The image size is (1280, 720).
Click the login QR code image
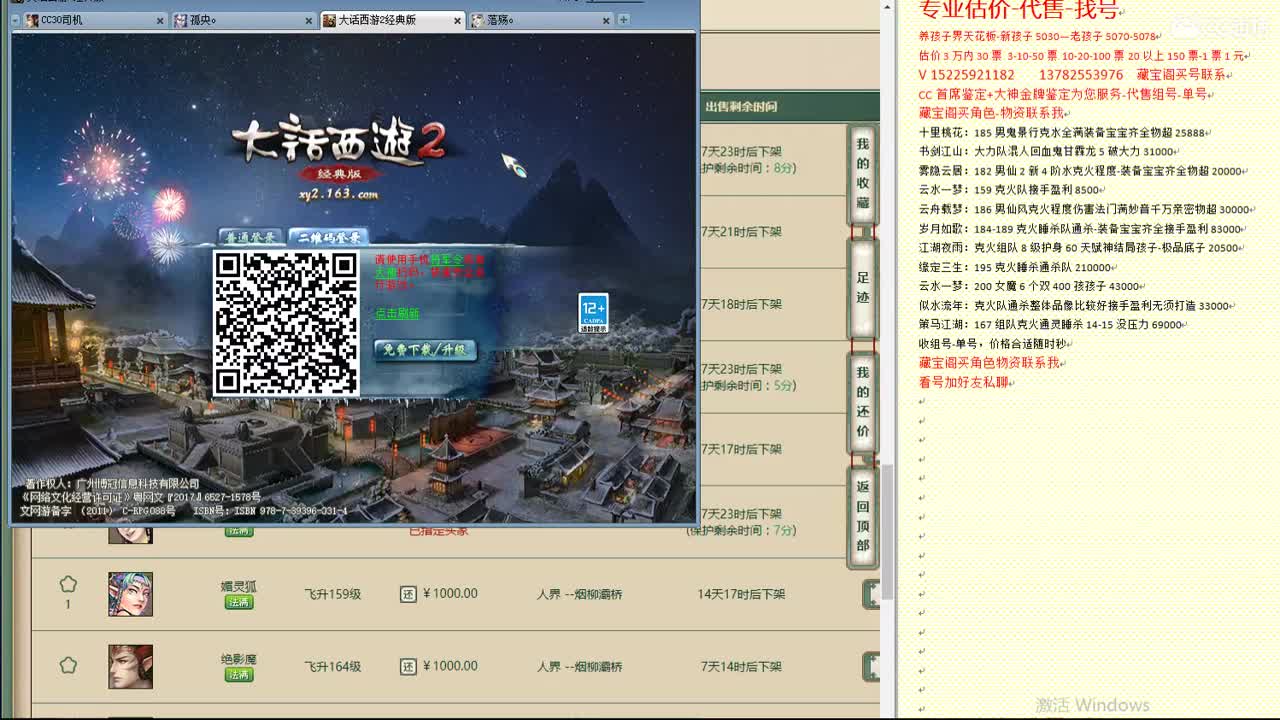click(286, 323)
